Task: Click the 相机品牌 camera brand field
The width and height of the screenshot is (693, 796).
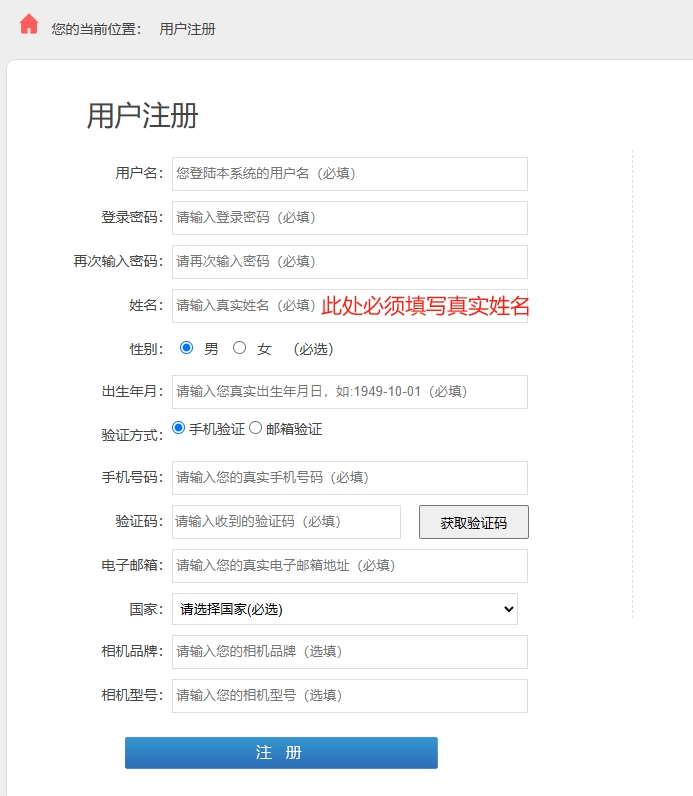Action: pos(349,652)
